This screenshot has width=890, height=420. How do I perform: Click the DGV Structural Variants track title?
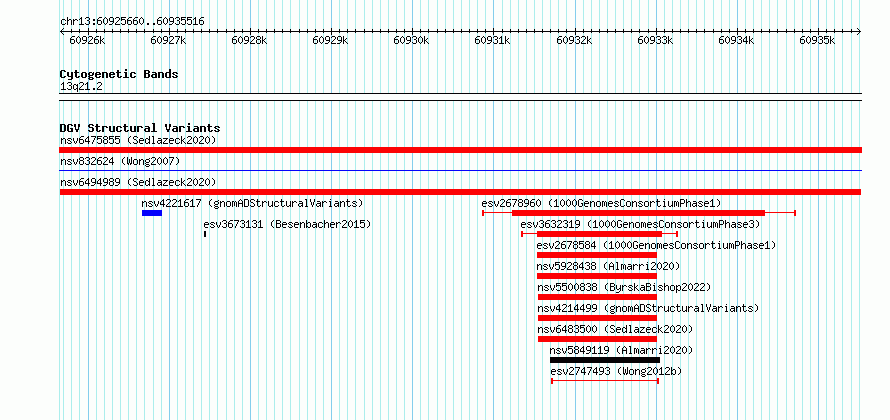click(140, 128)
